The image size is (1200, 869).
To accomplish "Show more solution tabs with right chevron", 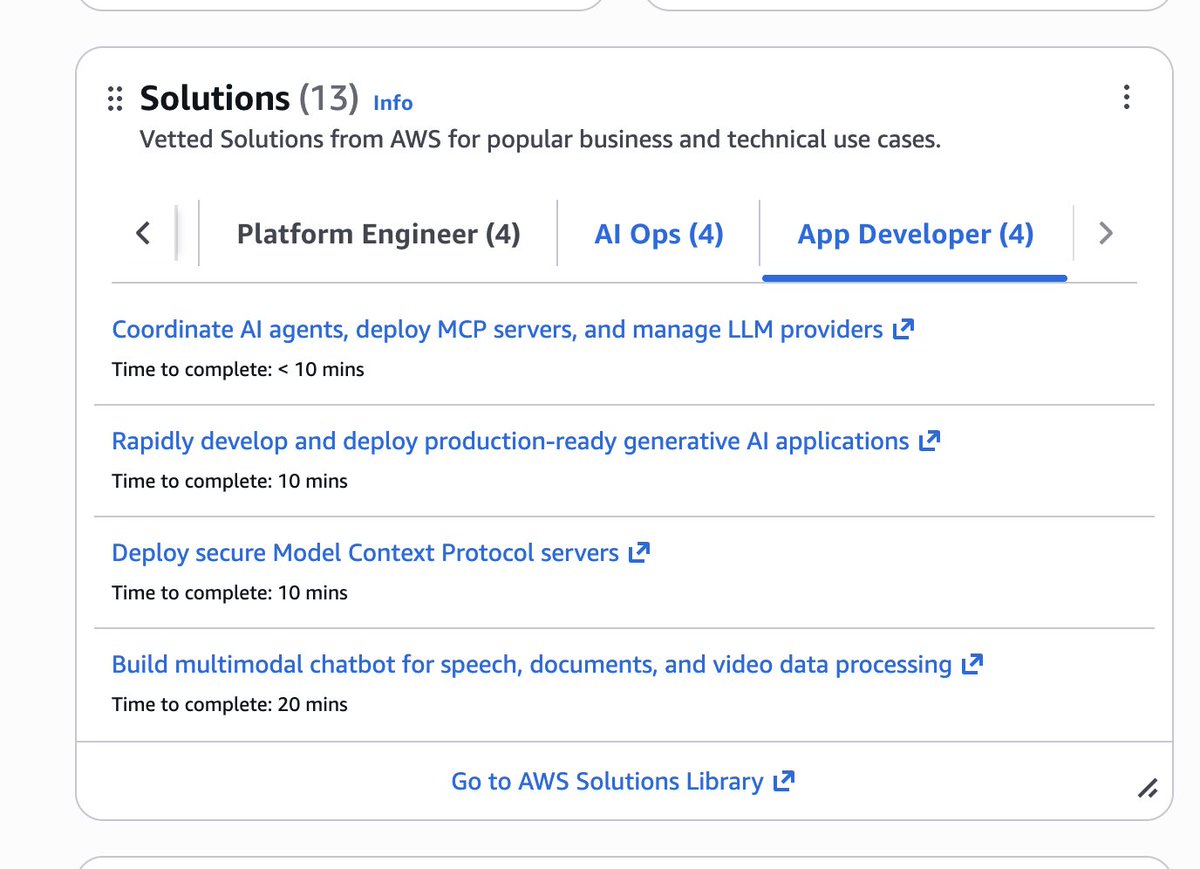I will 1105,233.
